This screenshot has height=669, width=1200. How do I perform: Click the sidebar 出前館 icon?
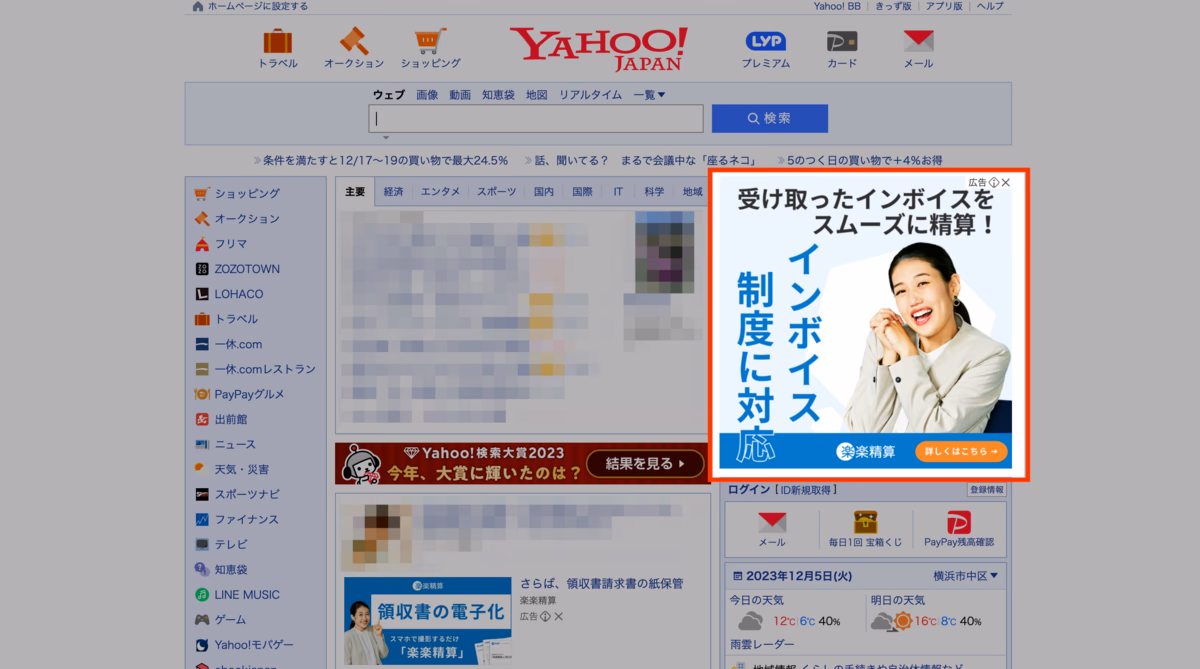[x=202, y=419]
